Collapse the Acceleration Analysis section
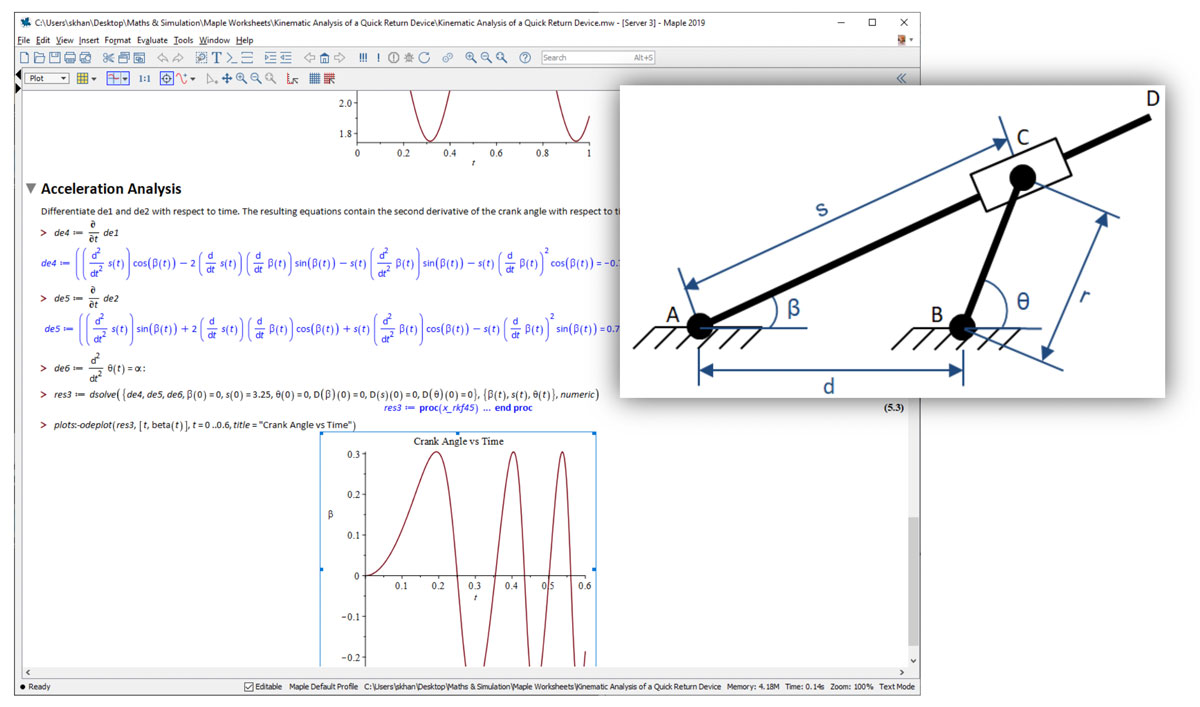This screenshot has height=707, width=1200. click(31, 188)
